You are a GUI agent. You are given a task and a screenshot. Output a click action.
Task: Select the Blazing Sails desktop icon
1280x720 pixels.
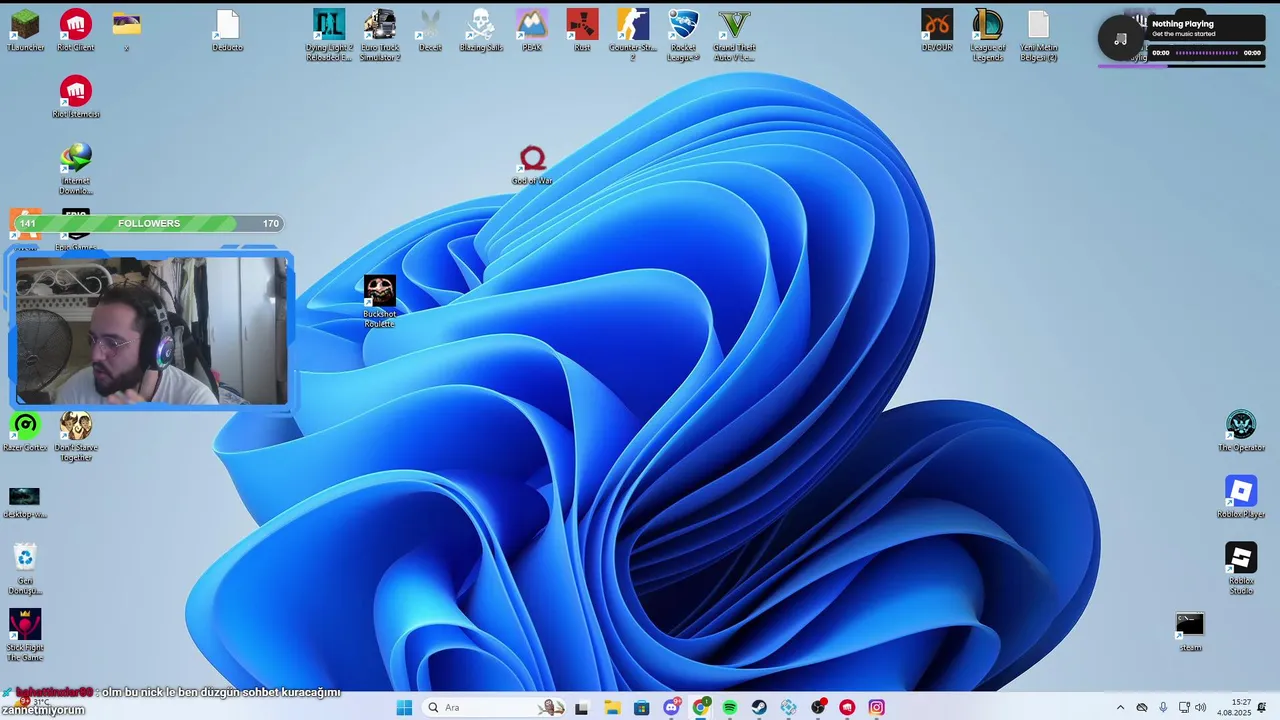[481, 30]
